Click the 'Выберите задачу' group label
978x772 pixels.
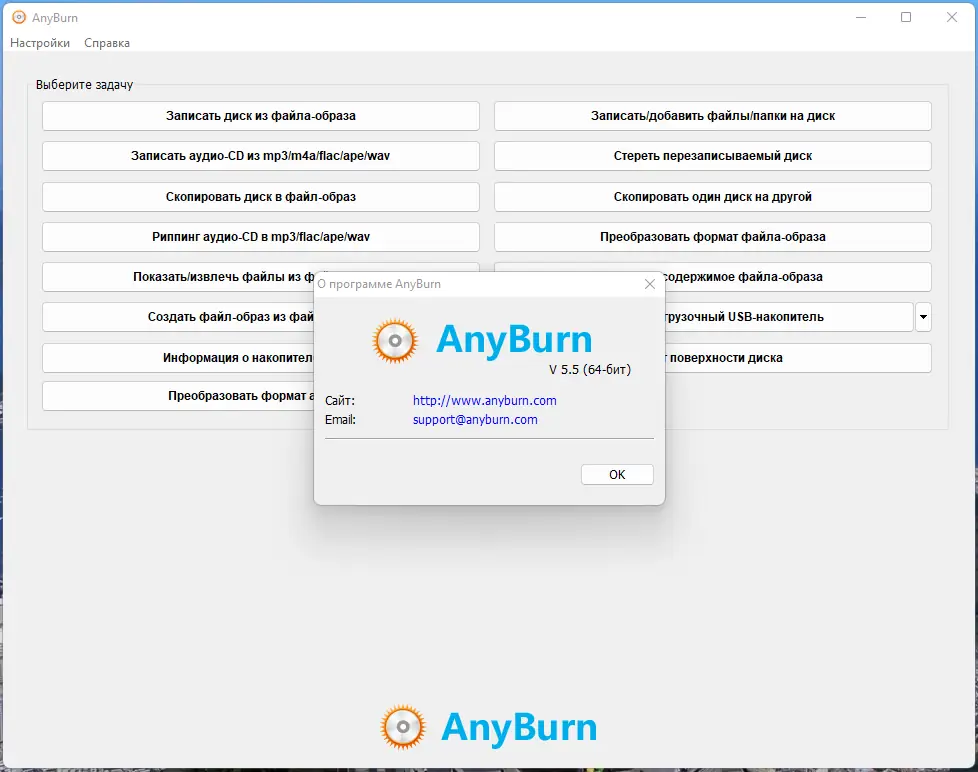pyautogui.click(x=84, y=85)
